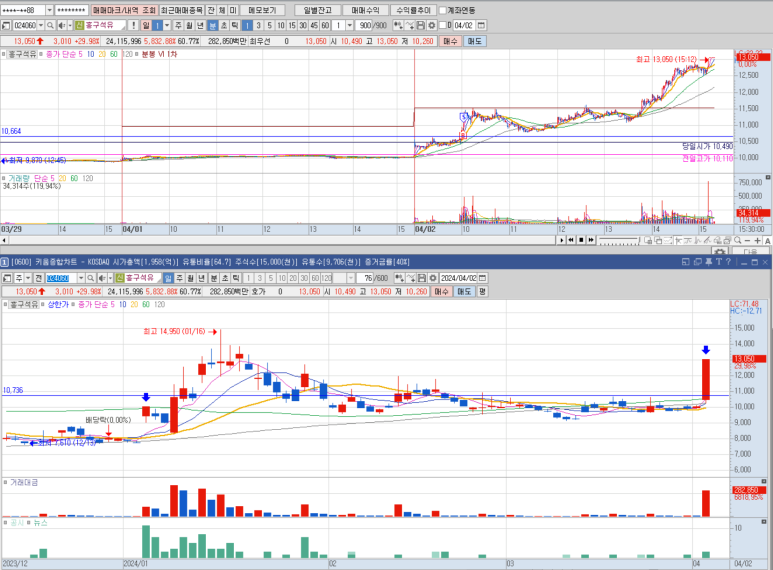
Task: Open the upper chart settings gear icon
Action: 432,25
